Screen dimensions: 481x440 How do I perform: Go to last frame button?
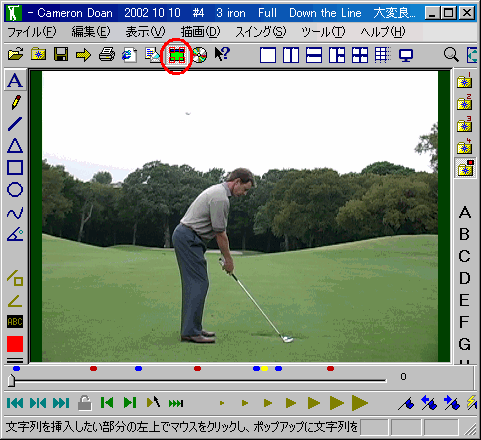point(61,403)
